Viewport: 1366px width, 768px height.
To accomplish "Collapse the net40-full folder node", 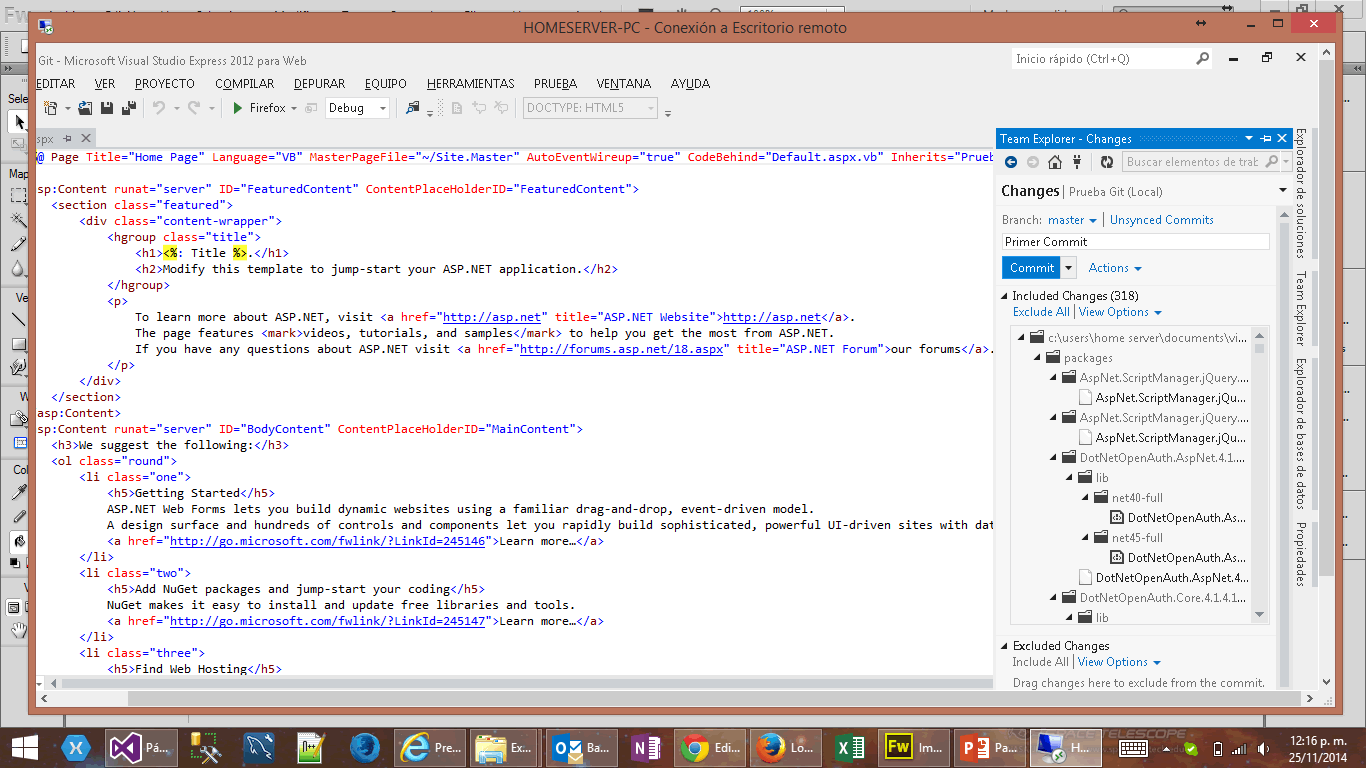I will (x=1086, y=497).
